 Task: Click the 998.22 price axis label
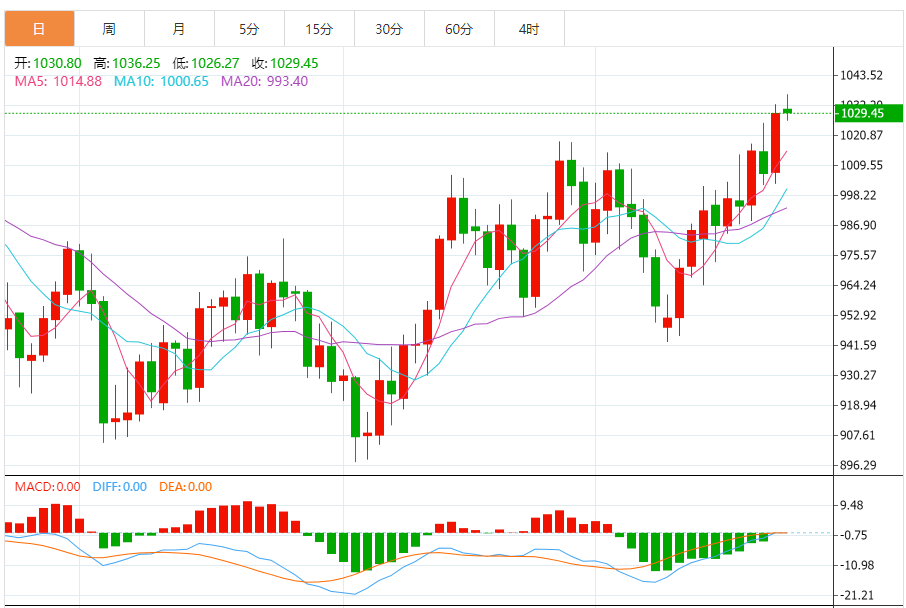[857, 195]
